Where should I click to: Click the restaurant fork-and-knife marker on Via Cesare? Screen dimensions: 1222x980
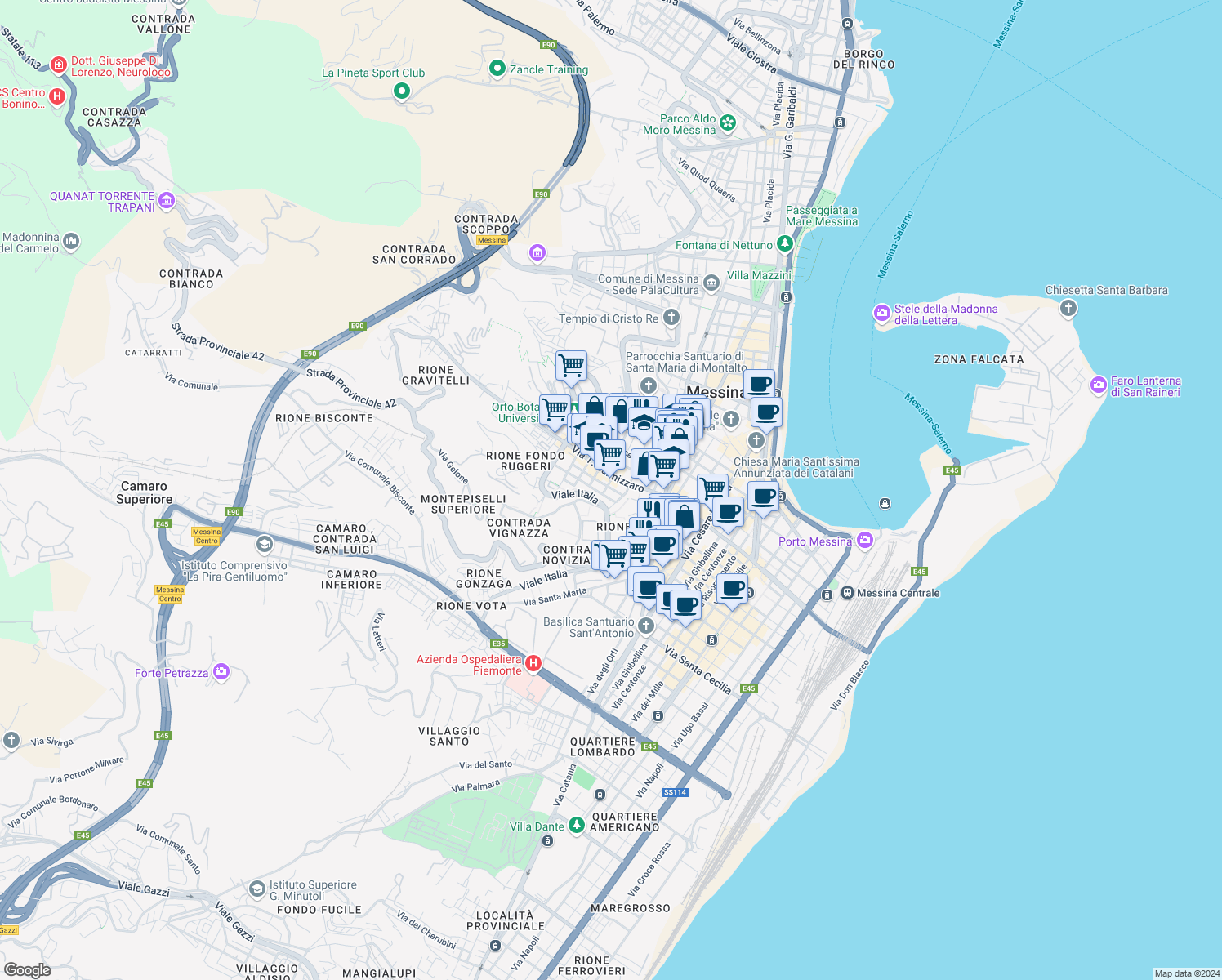pos(649,507)
